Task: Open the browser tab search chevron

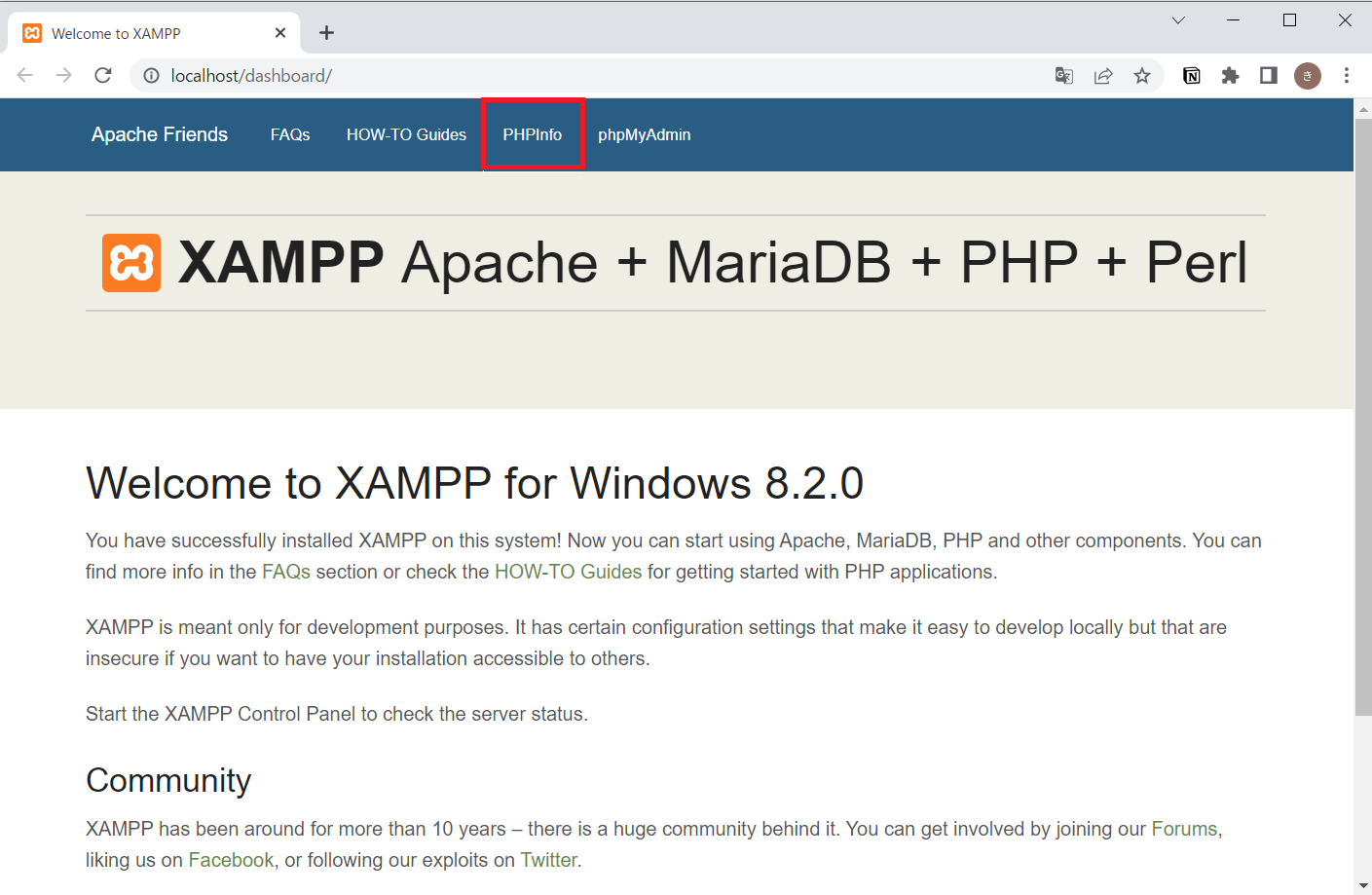Action: point(1178,19)
